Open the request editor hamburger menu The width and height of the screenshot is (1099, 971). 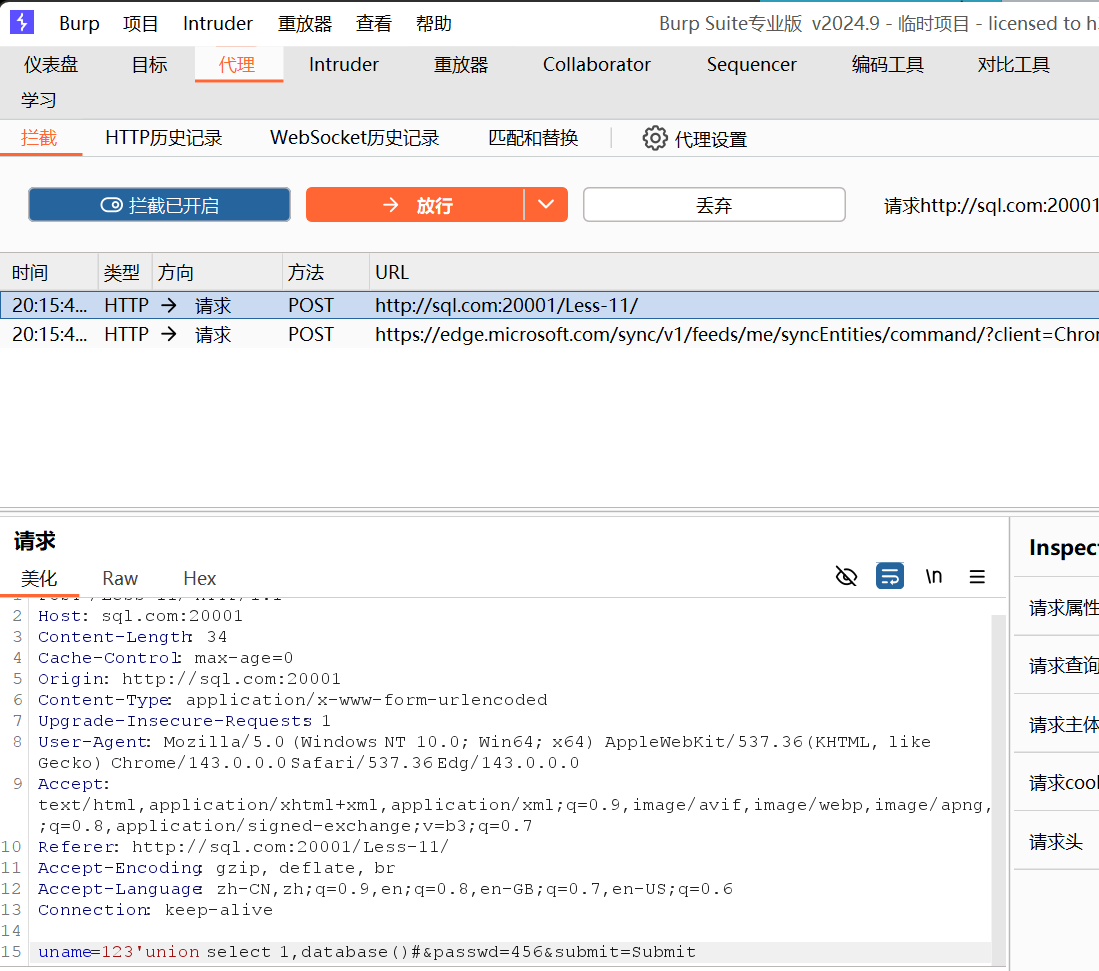click(977, 576)
